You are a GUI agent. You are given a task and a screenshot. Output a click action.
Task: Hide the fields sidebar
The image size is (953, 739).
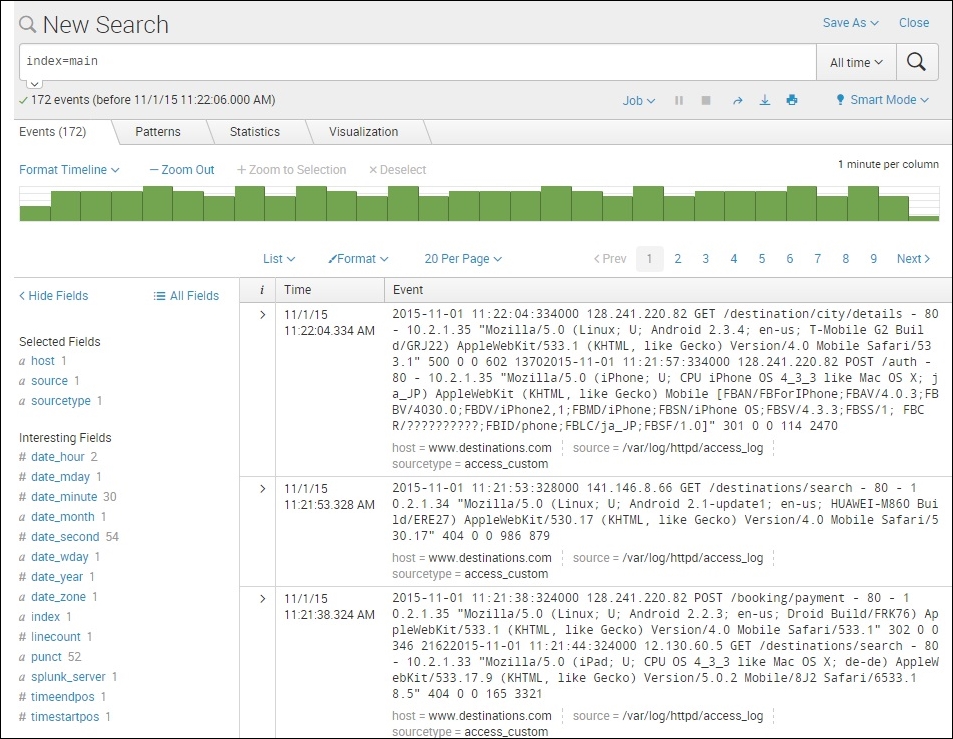pyautogui.click(x=54, y=296)
